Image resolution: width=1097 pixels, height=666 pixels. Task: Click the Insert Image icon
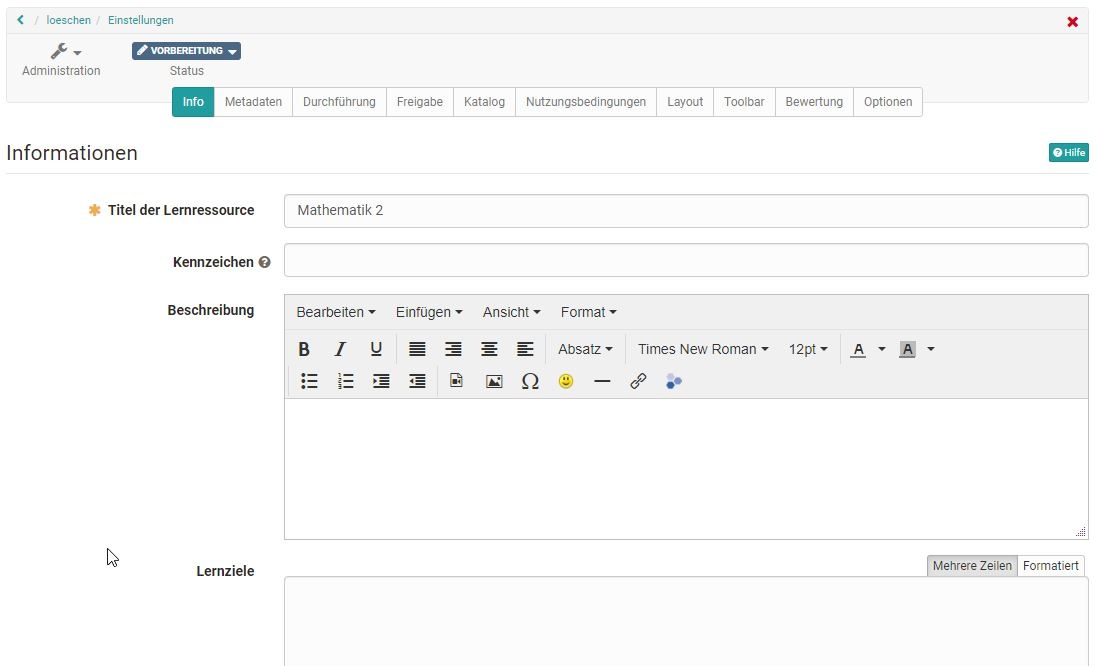point(493,381)
